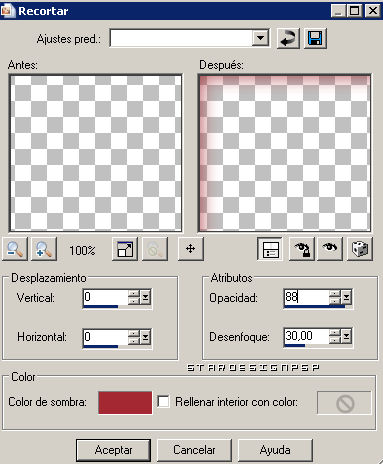Zoom out the preview with the minus magnifier
Screen dimensions: 383x464
(x=15, y=249)
